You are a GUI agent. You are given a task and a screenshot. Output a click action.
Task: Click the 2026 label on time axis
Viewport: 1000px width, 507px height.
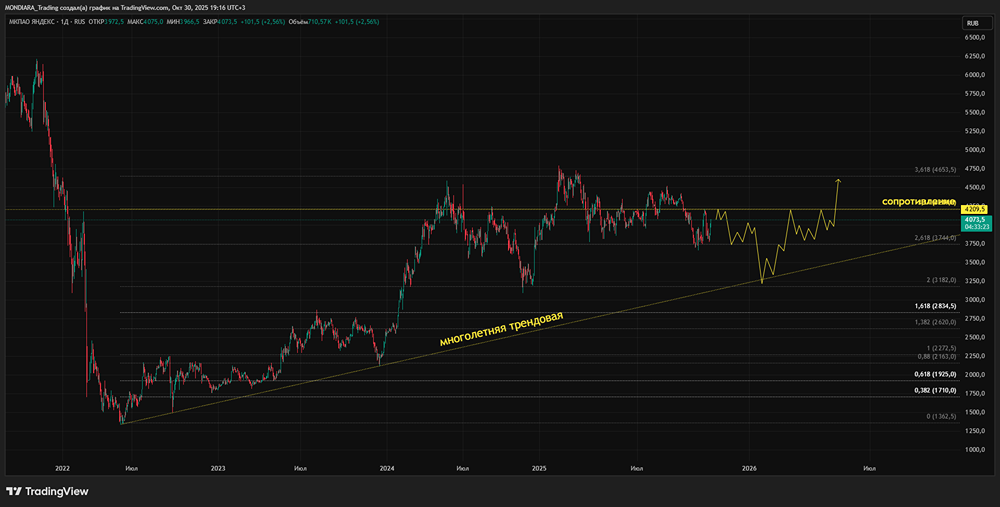pyautogui.click(x=749, y=468)
